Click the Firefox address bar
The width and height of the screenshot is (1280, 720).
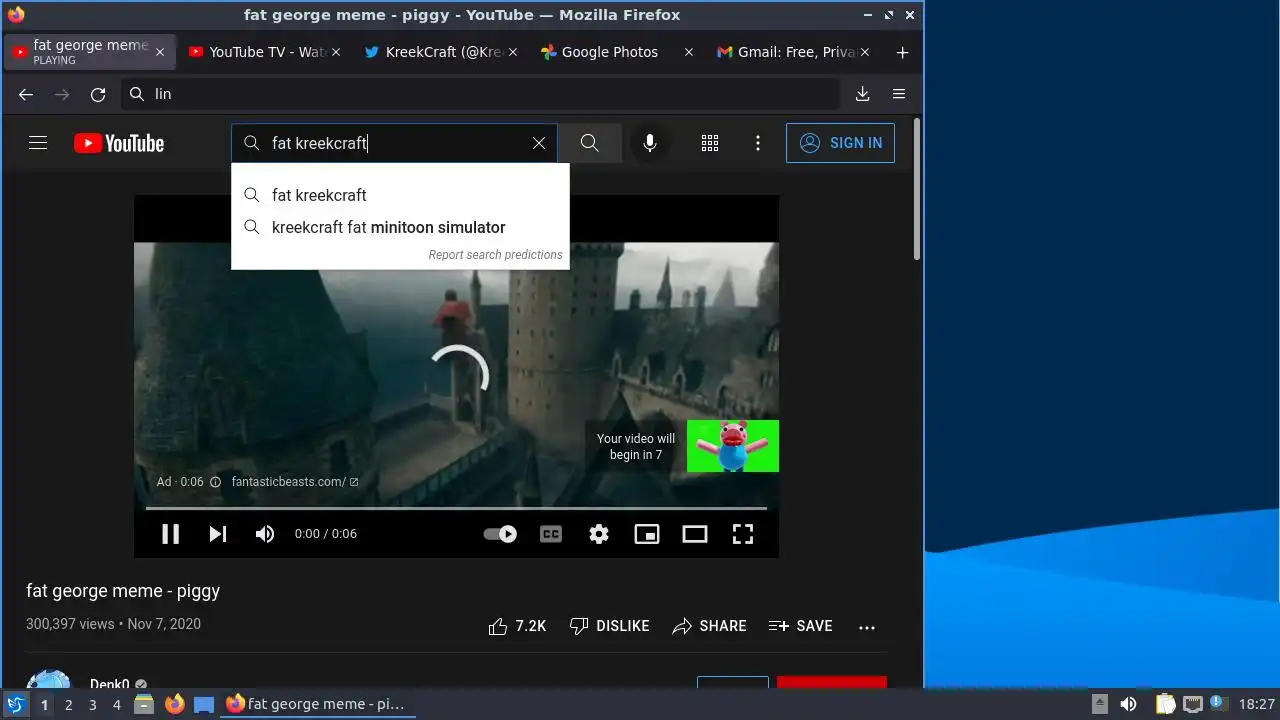pyautogui.click(x=480, y=94)
